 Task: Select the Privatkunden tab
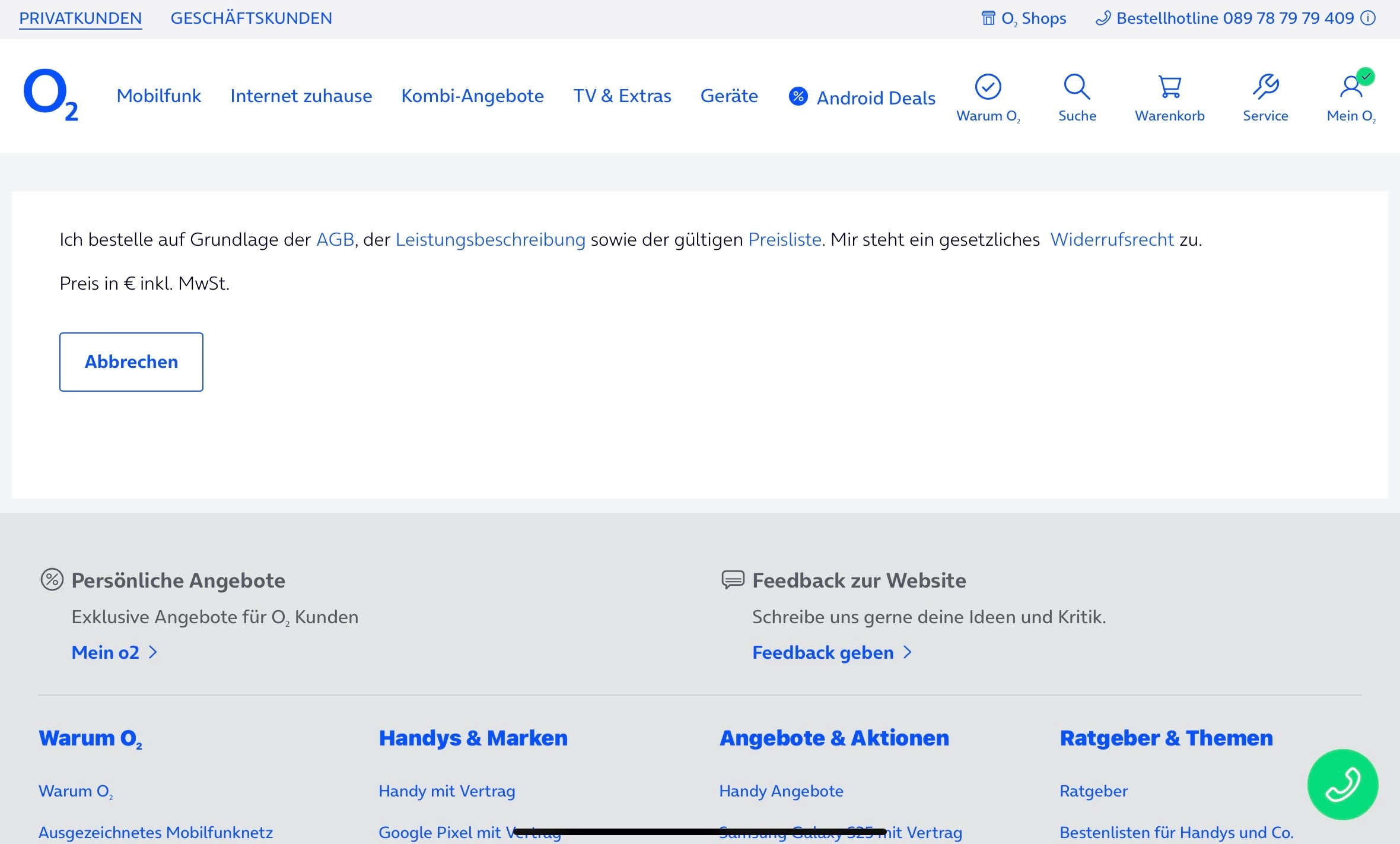click(80, 18)
